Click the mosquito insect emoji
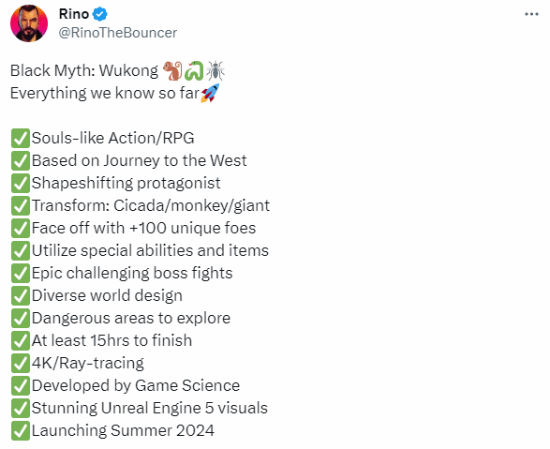The height and width of the screenshot is (449, 550). coord(215,71)
